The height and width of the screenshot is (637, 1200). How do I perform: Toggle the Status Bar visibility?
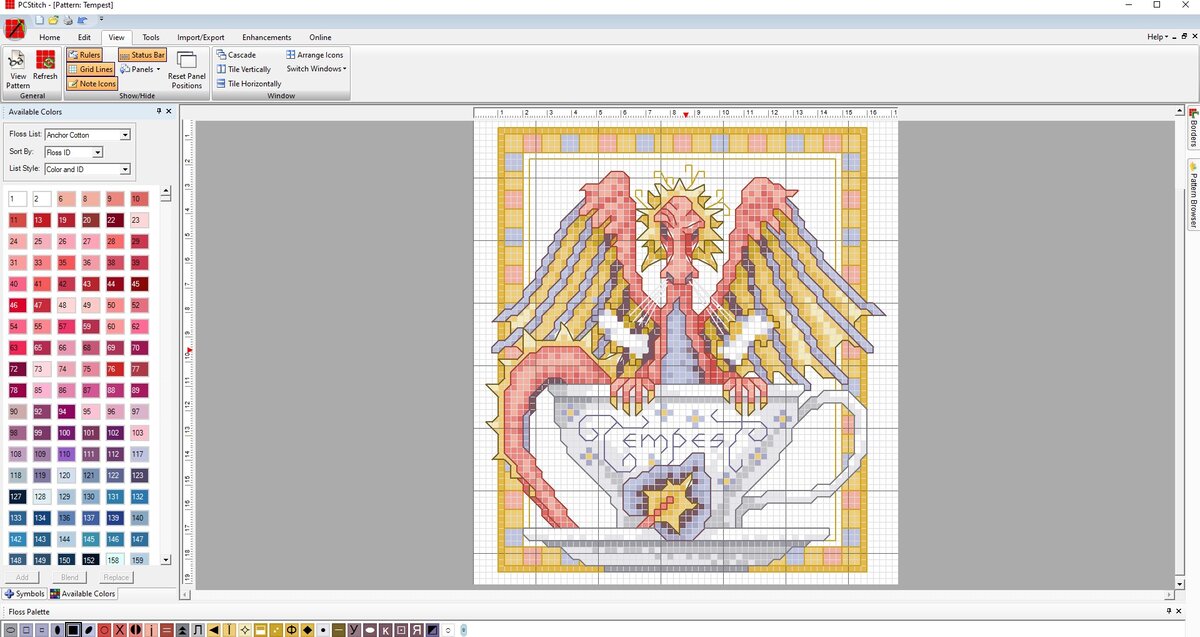(x=143, y=55)
